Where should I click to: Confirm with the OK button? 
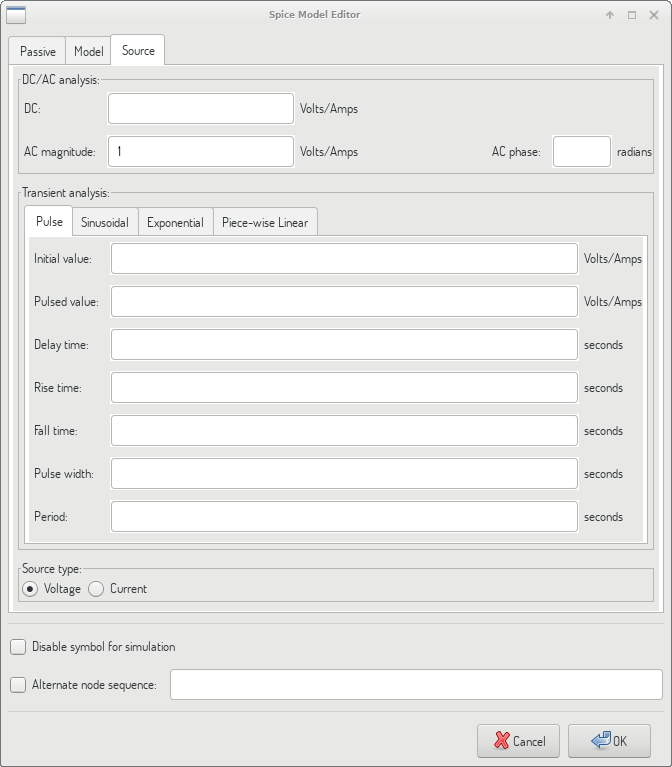[x=609, y=741]
